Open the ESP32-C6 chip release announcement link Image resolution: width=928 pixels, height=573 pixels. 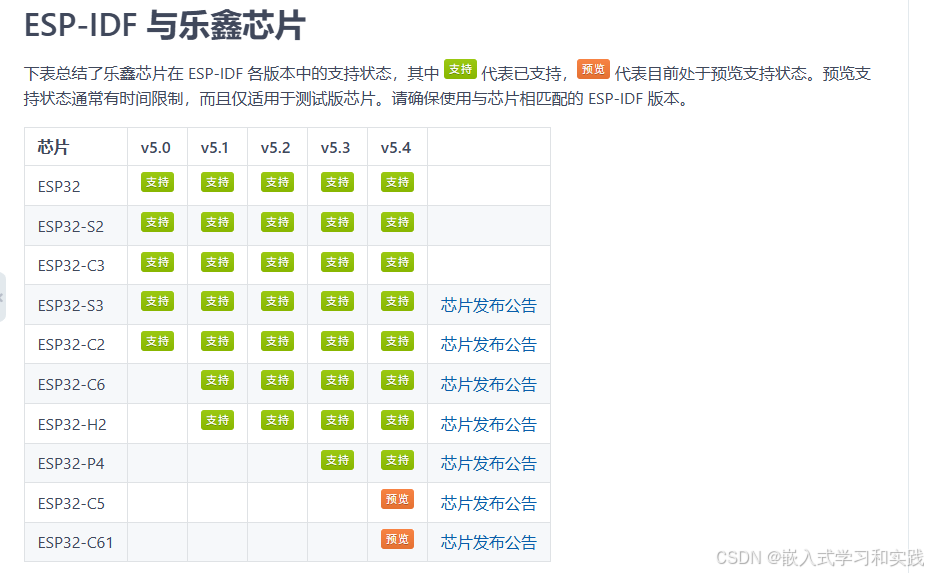488,385
